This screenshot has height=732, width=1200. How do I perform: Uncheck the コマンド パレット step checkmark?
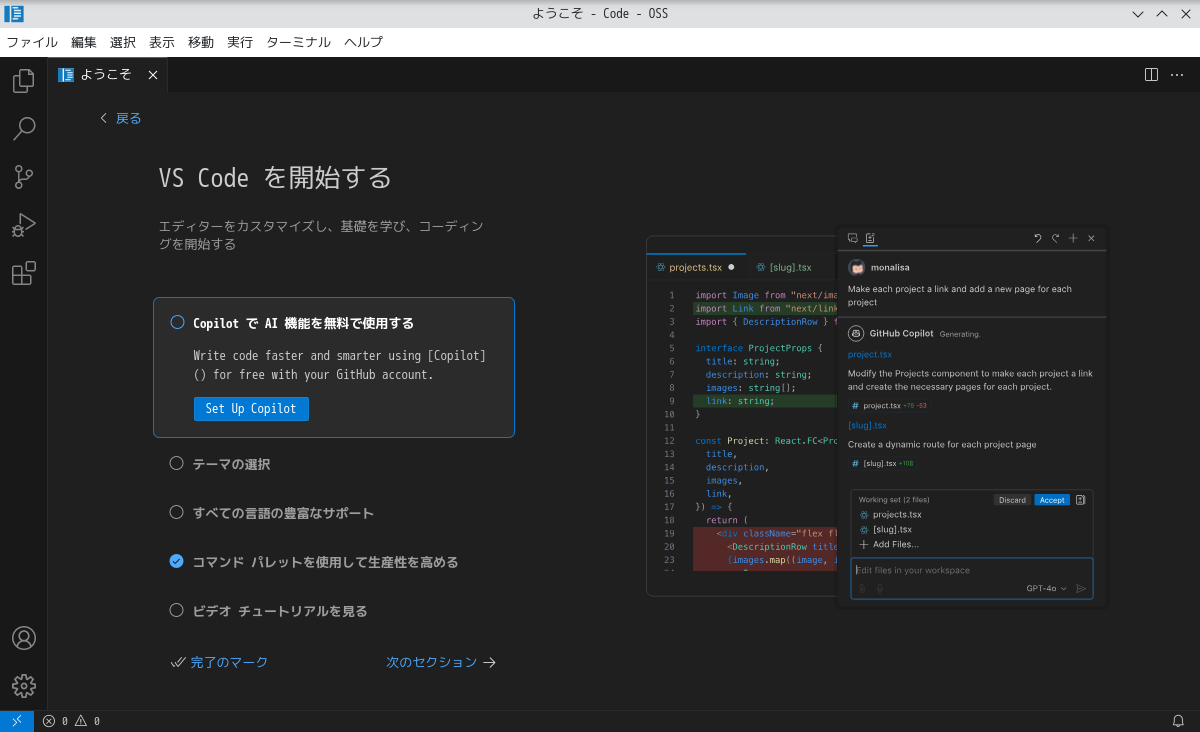[177, 561]
